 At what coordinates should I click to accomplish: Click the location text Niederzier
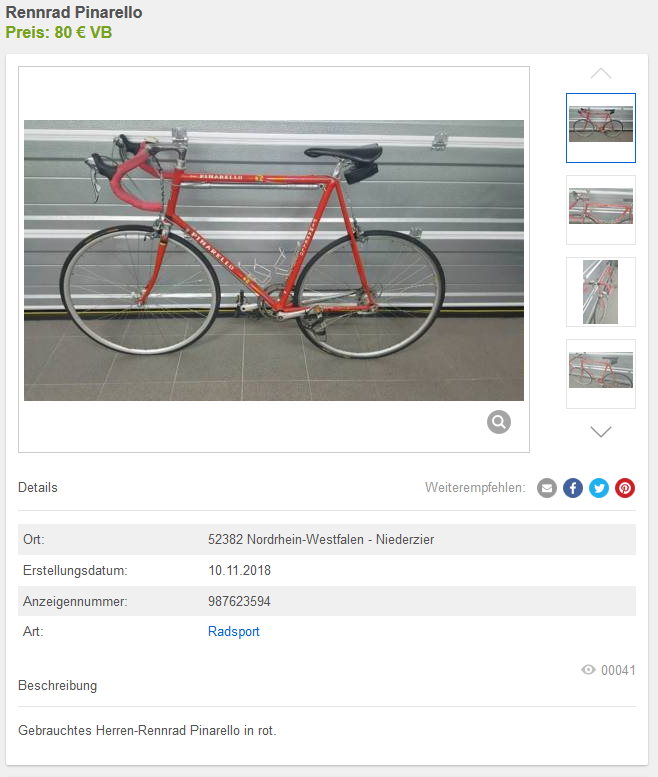tap(405, 539)
